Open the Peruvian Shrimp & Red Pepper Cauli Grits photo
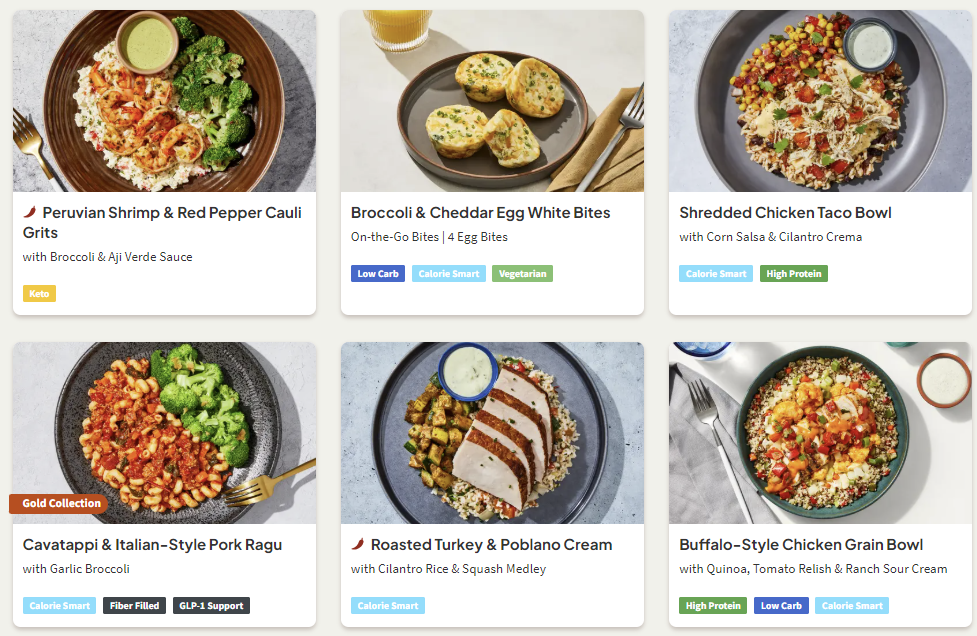 point(164,101)
